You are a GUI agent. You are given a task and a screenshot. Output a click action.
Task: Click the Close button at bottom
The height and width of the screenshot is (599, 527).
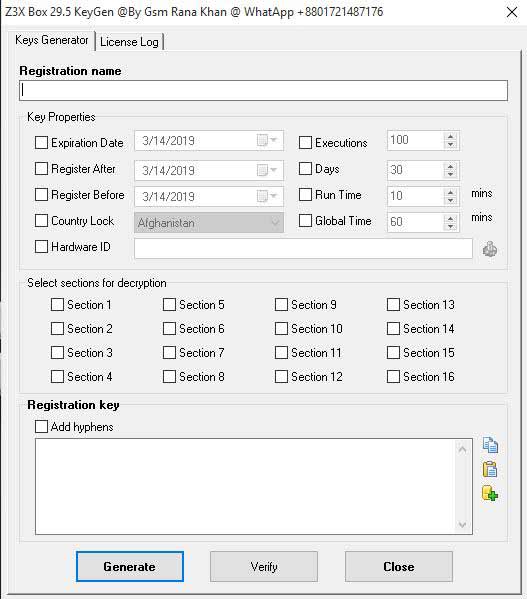(399, 567)
